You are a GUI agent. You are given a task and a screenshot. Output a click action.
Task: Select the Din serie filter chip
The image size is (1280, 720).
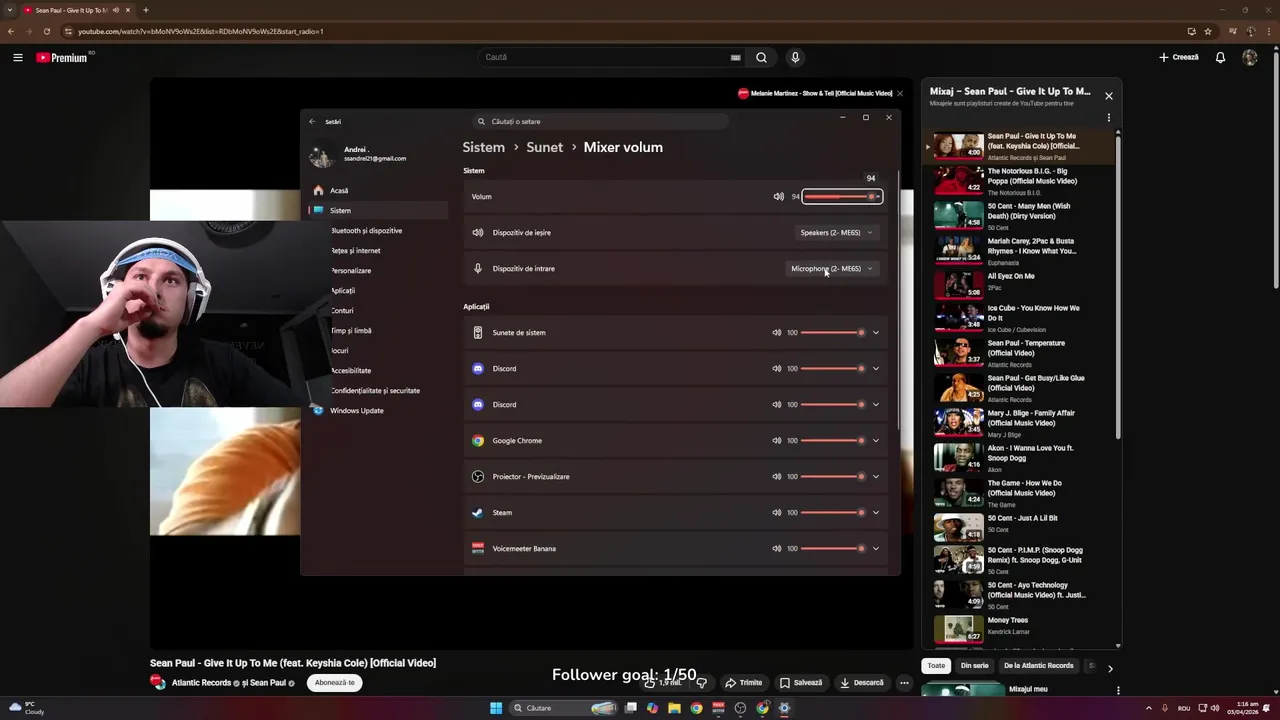point(974,666)
